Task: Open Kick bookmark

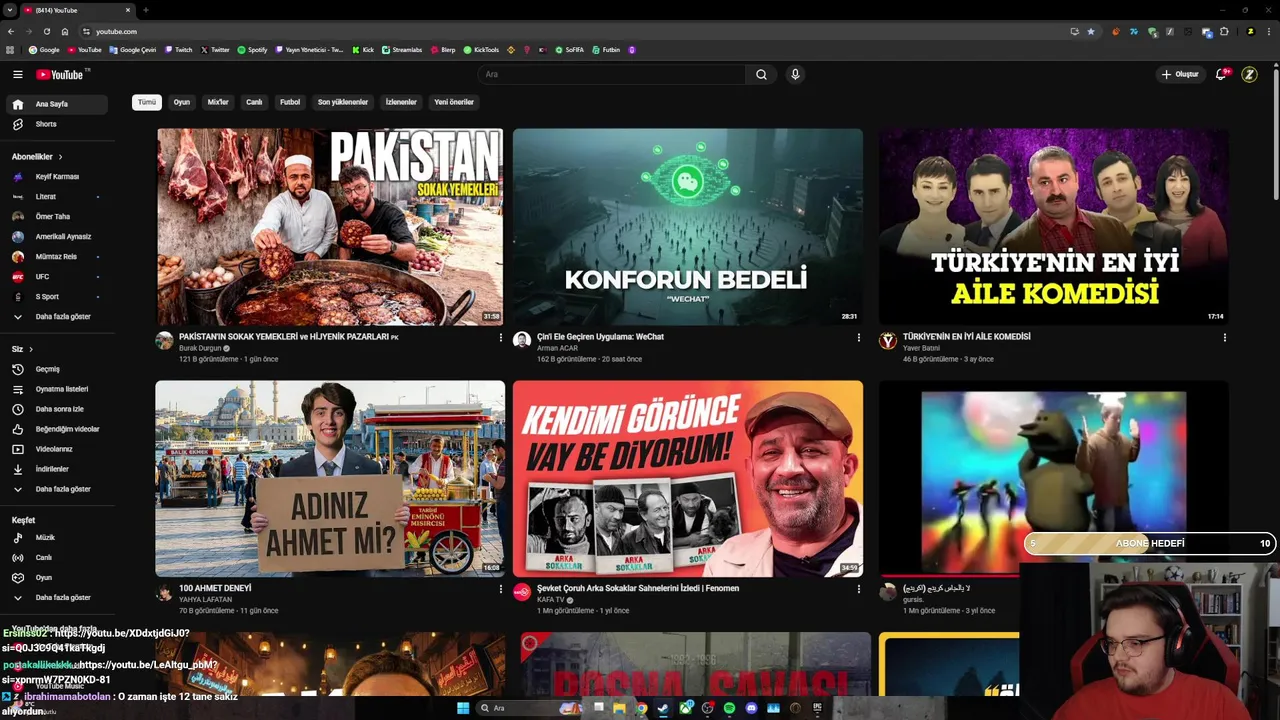Action: 363,49
